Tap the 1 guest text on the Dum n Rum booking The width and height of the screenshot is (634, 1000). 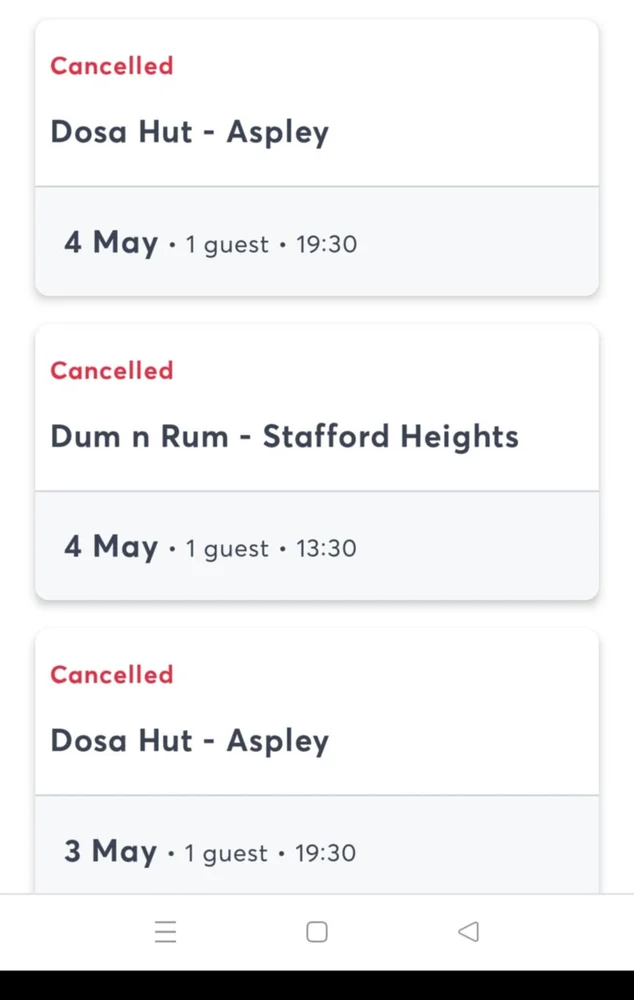click(227, 549)
